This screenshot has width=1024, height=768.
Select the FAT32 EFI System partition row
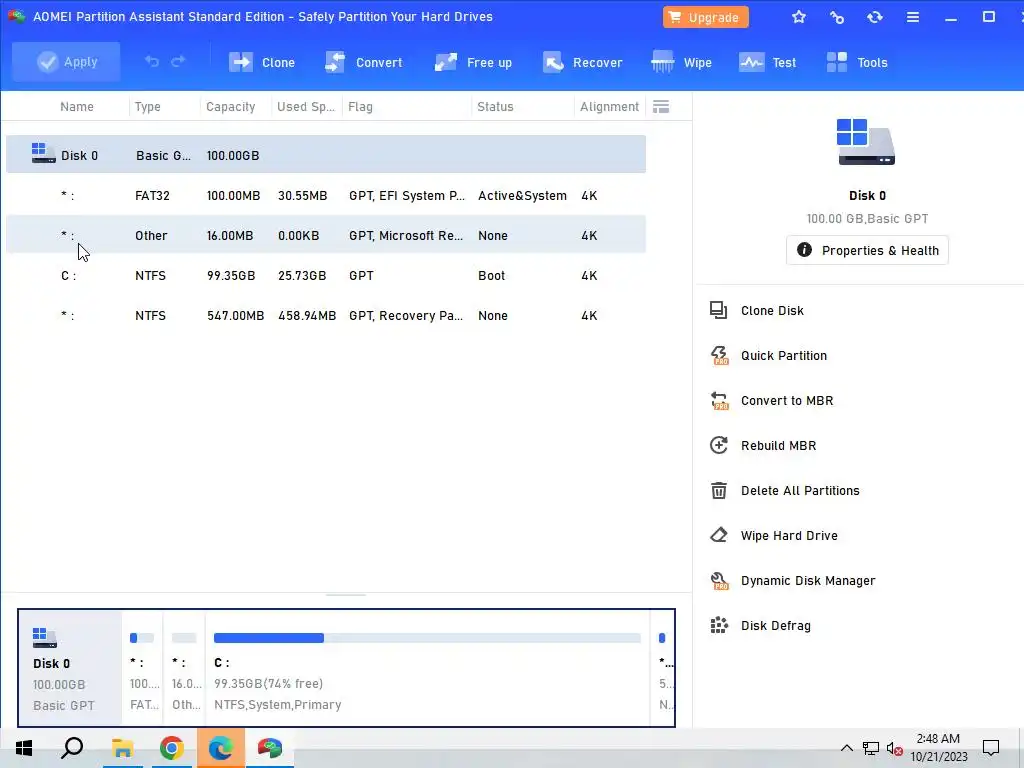pos(326,195)
